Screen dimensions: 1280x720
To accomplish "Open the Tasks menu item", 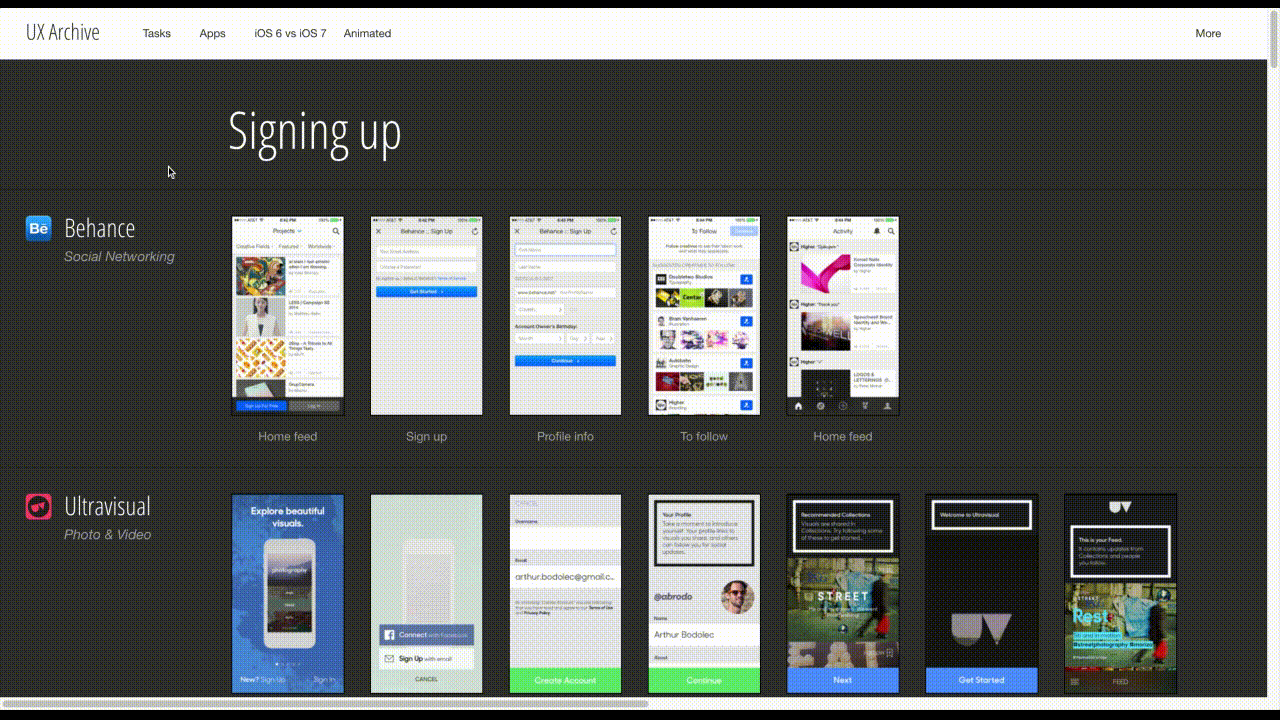I will (156, 33).
